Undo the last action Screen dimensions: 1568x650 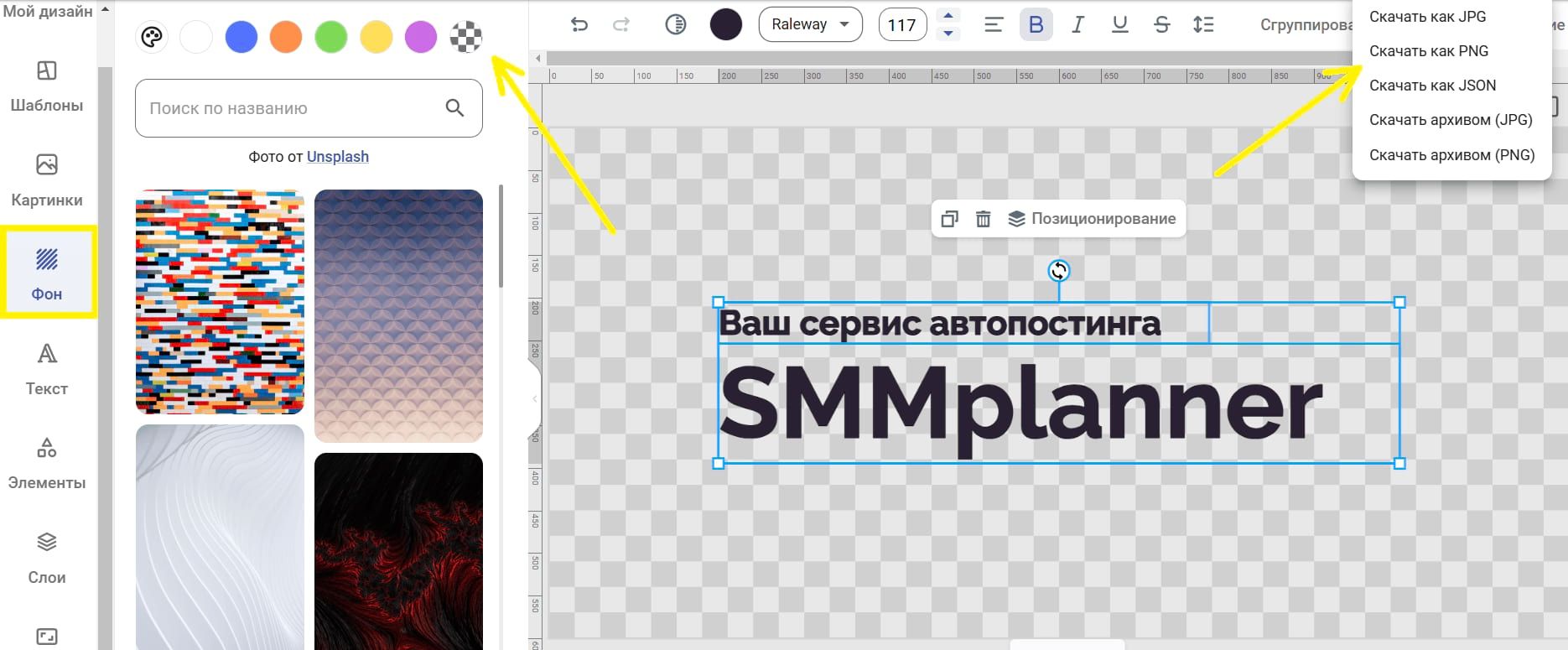coord(579,24)
